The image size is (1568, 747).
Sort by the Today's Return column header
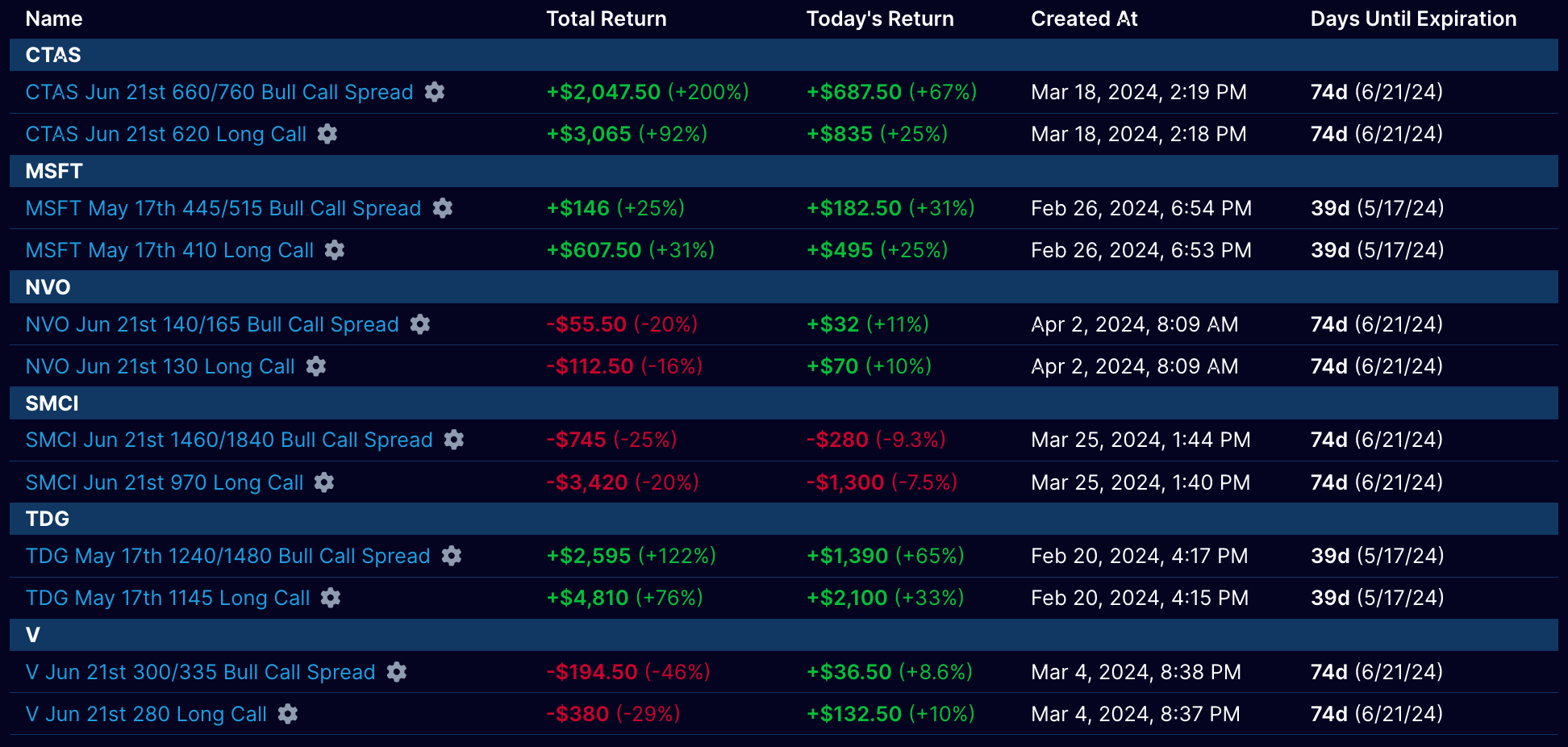(x=880, y=19)
